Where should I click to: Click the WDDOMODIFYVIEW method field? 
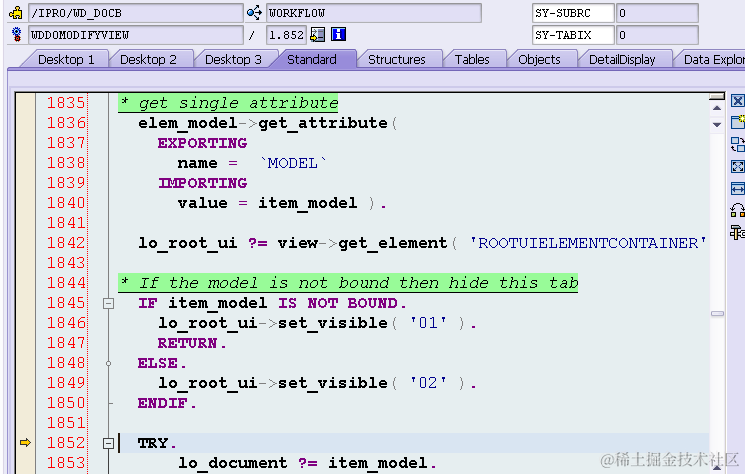tap(135, 35)
